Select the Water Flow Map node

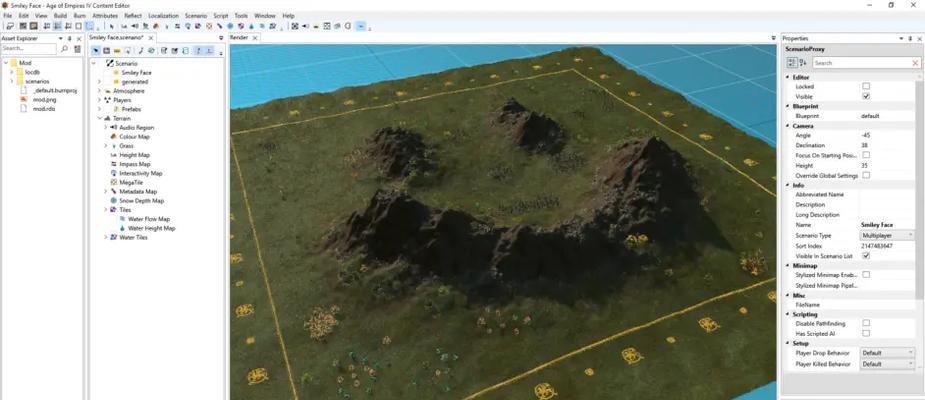(x=148, y=219)
